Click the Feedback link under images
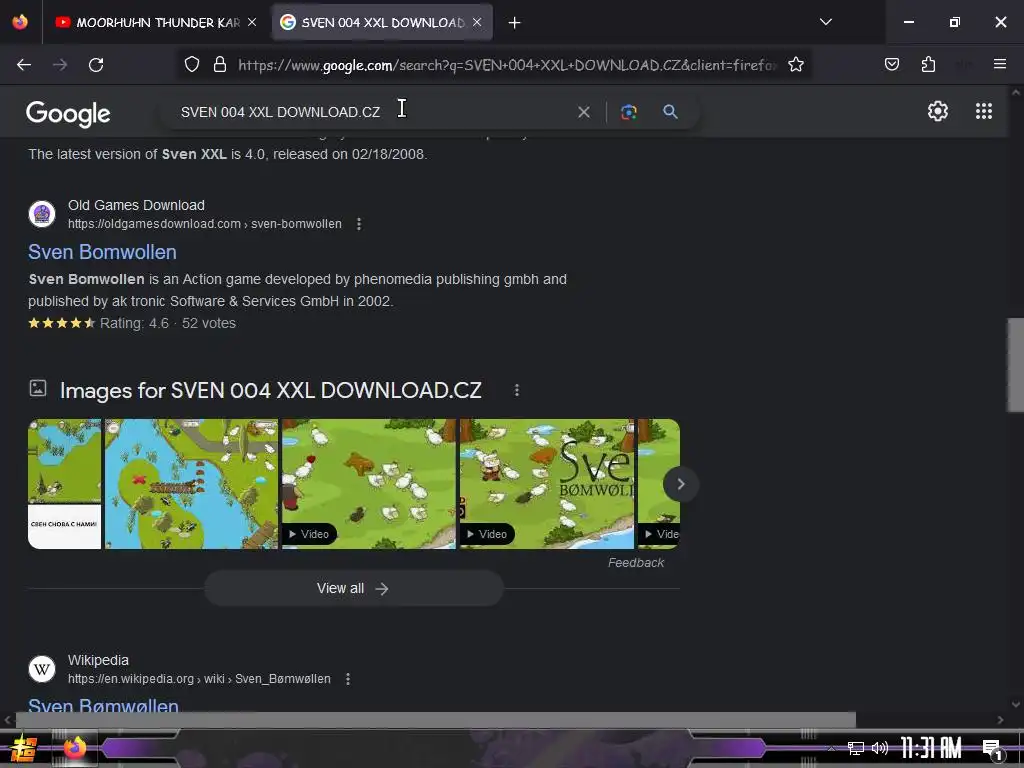This screenshot has height=768, width=1024. point(635,563)
